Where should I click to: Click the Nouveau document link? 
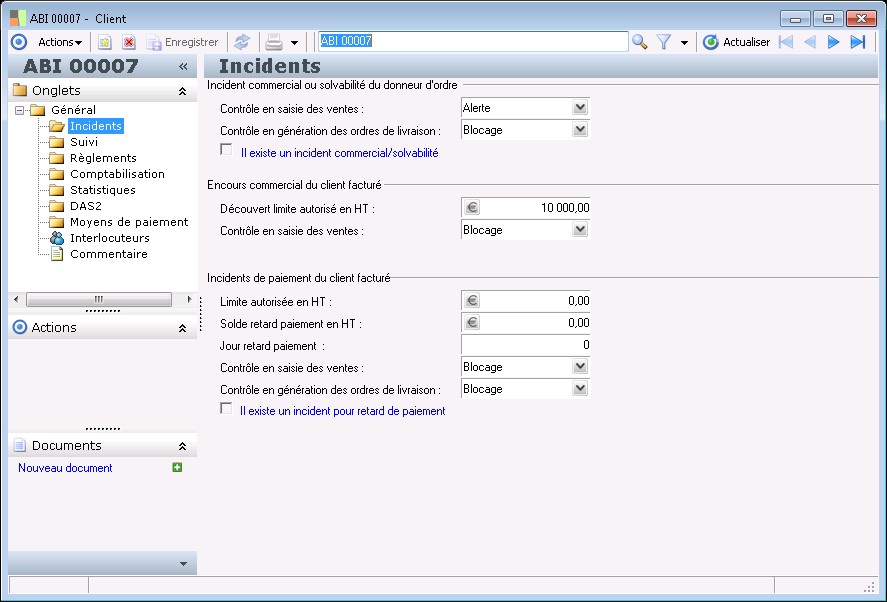tap(65, 468)
